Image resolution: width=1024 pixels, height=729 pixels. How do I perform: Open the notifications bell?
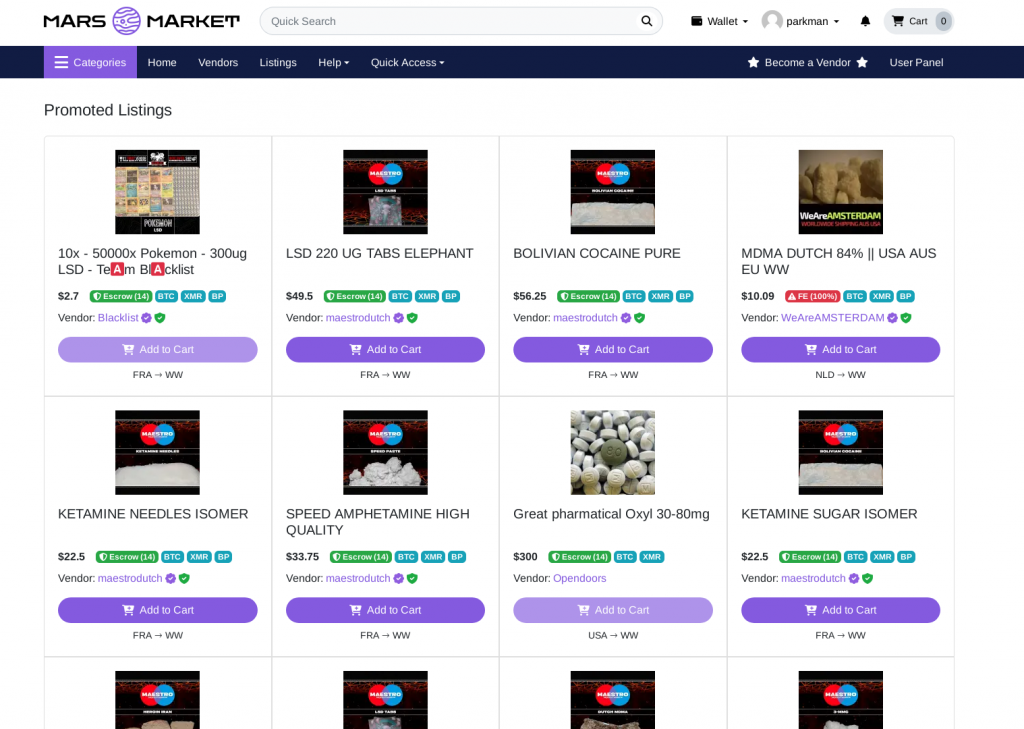coord(865,21)
